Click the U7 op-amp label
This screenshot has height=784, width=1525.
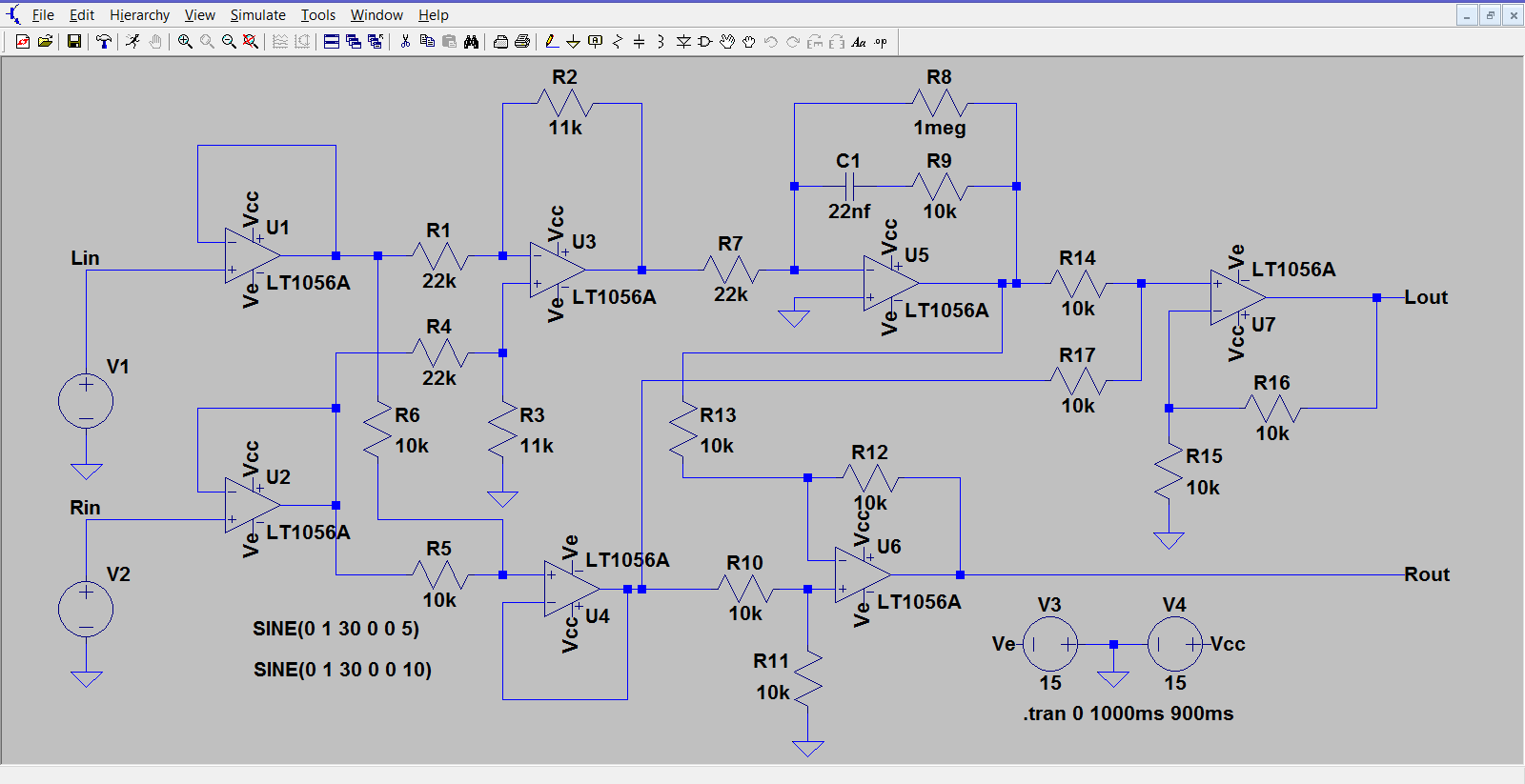coord(1263,325)
